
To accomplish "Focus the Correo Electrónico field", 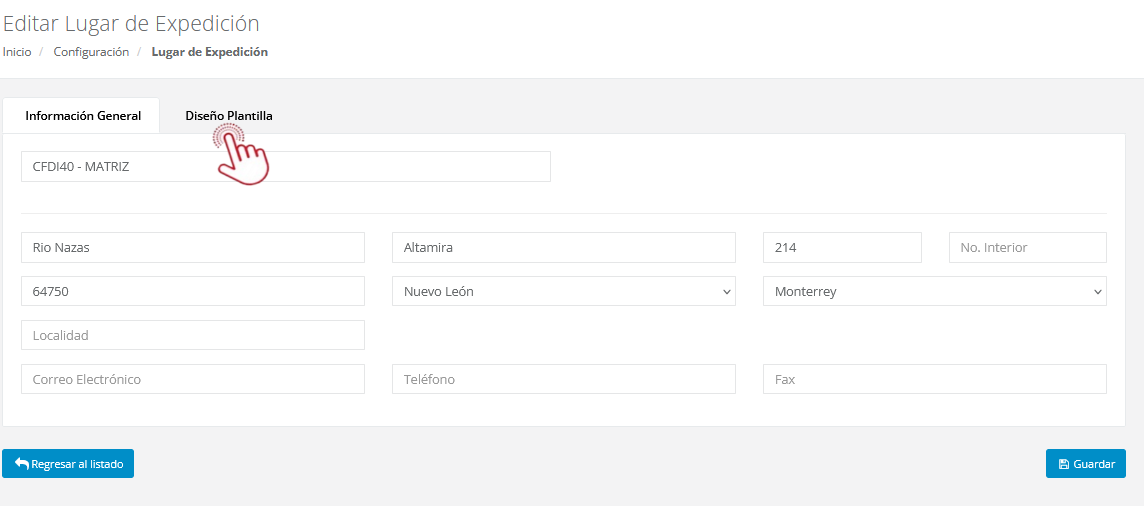I will [192, 380].
